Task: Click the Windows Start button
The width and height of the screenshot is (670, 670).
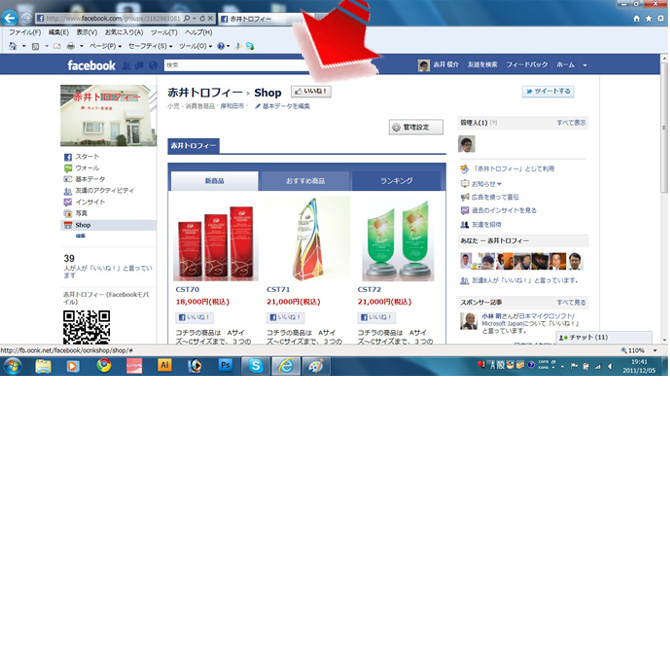Action: coord(12,366)
